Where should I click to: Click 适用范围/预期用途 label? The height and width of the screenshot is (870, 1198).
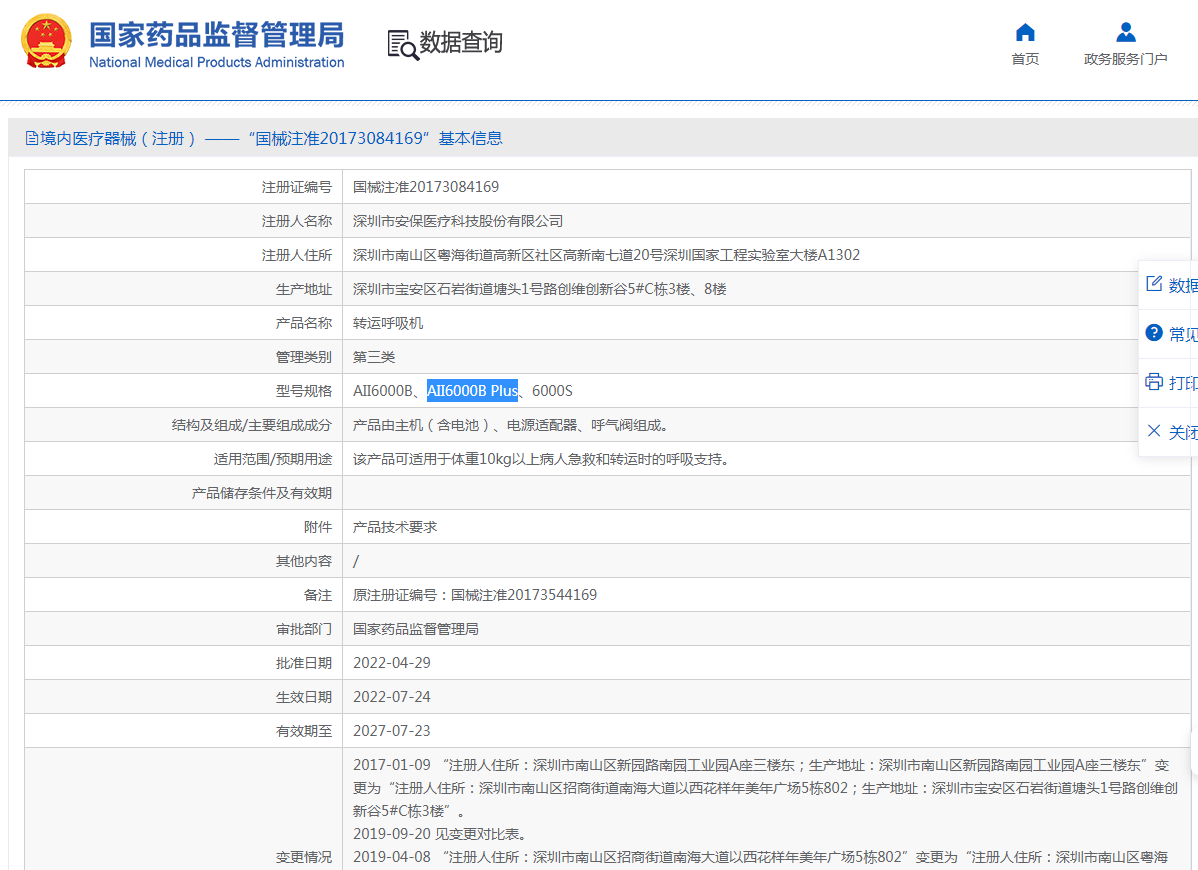tap(273, 459)
